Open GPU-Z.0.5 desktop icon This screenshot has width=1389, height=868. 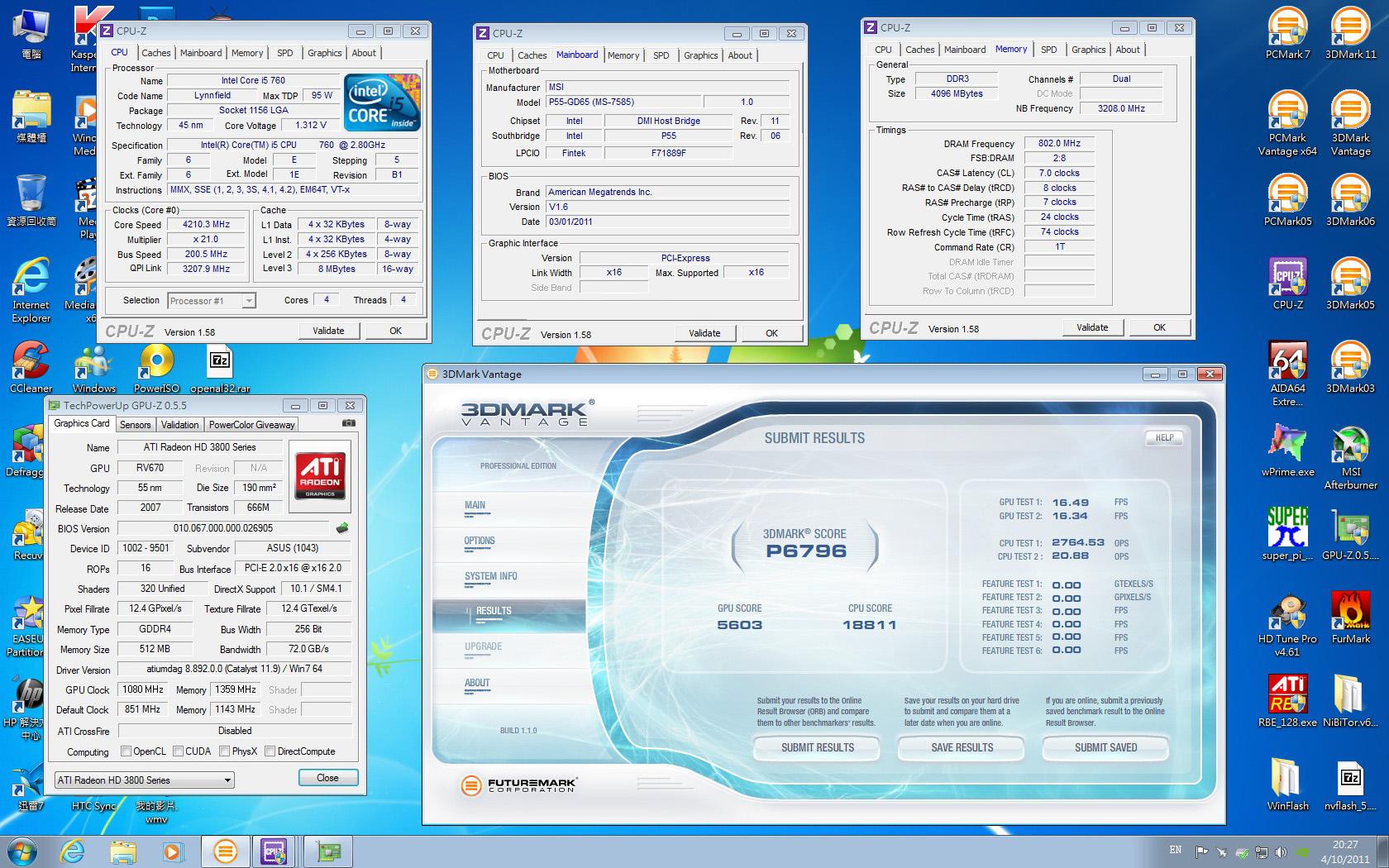pyautogui.click(x=1350, y=534)
